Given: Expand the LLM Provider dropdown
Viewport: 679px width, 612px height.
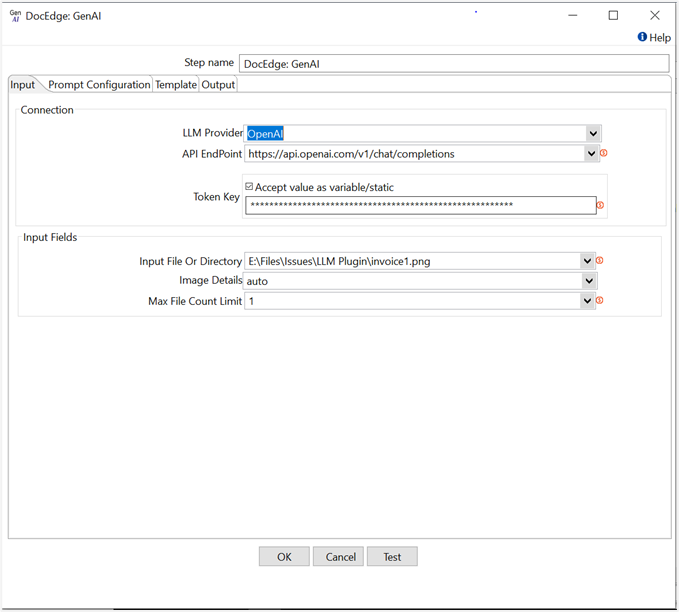Looking at the screenshot, I should pyautogui.click(x=593, y=134).
